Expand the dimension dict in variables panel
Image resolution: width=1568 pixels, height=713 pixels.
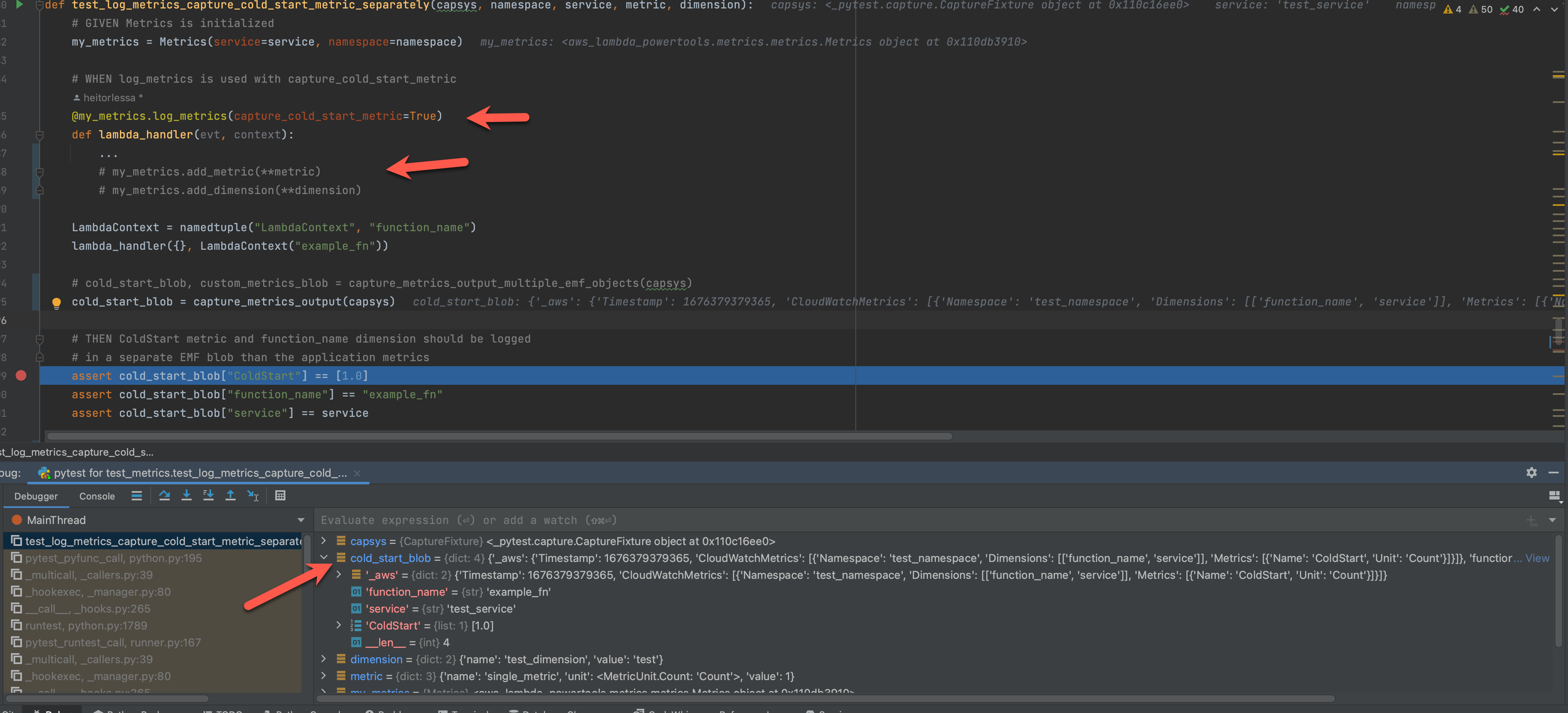tap(323, 659)
